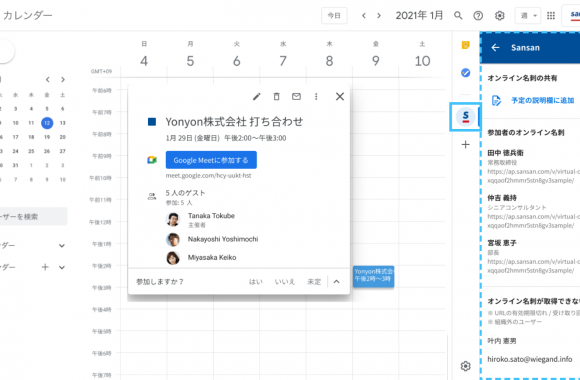Open the meet.google.com link text
Image resolution: width=580 pixels, height=380 pixels.
pos(208,175)
